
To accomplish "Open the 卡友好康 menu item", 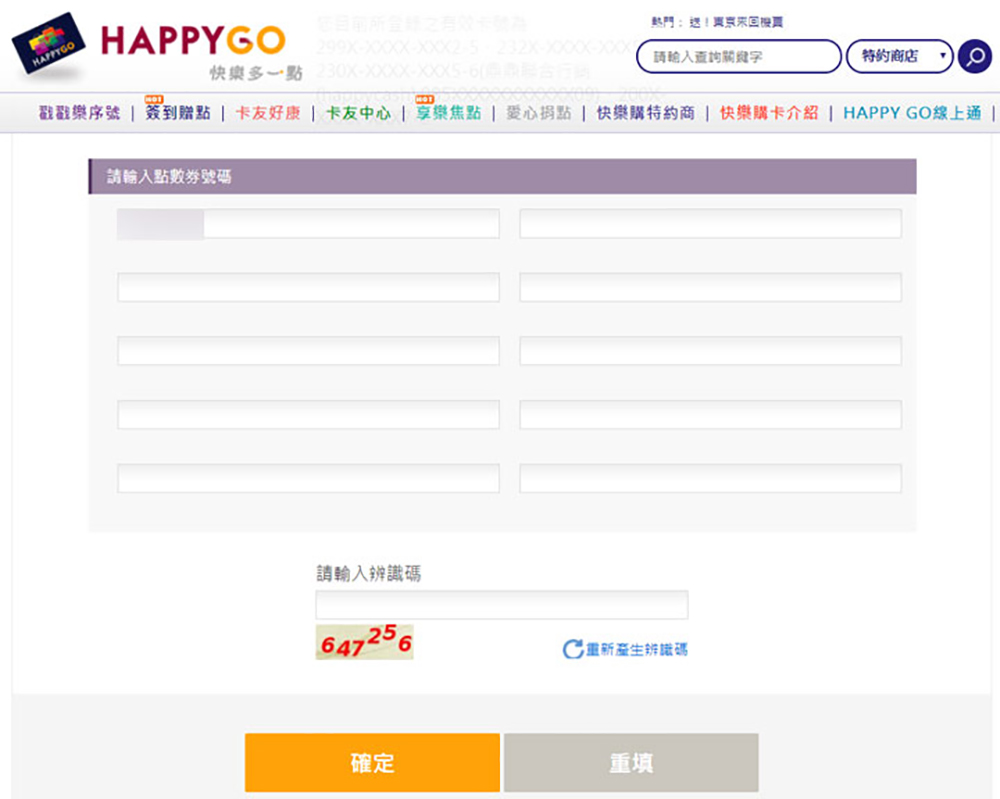I will pyautogui.click(x=268, y=113).
